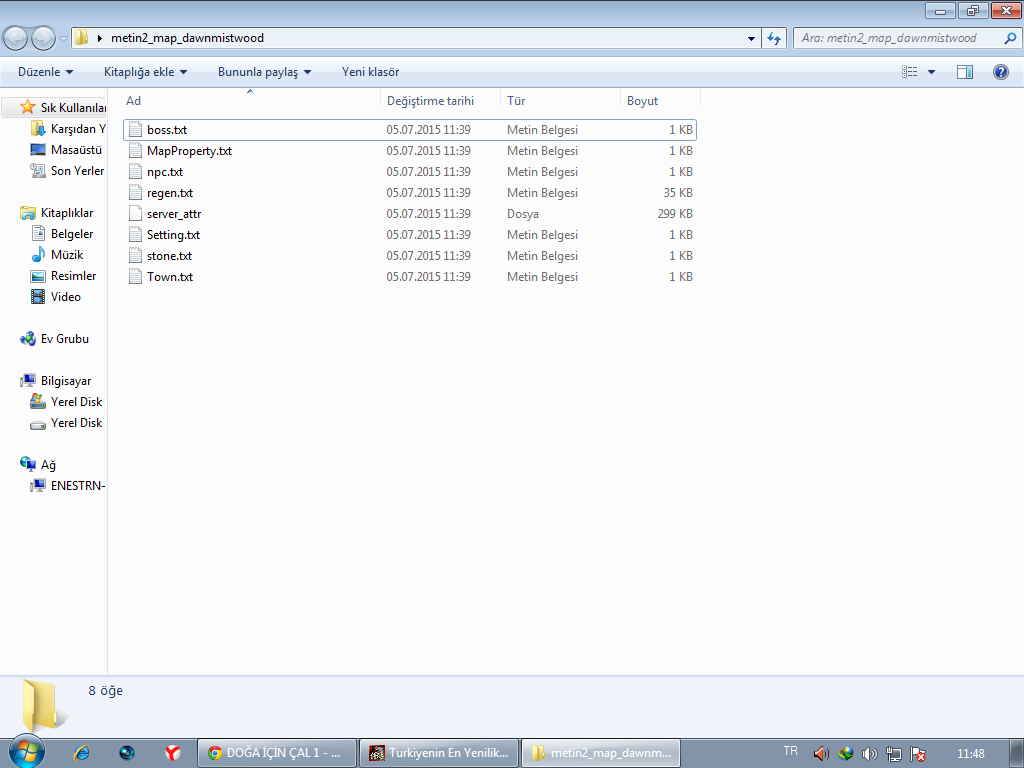Open Ağ network in the sidebar
The height and width of the screenshot is (768, 1024).
pyautogui.click(x=39, y=464)
